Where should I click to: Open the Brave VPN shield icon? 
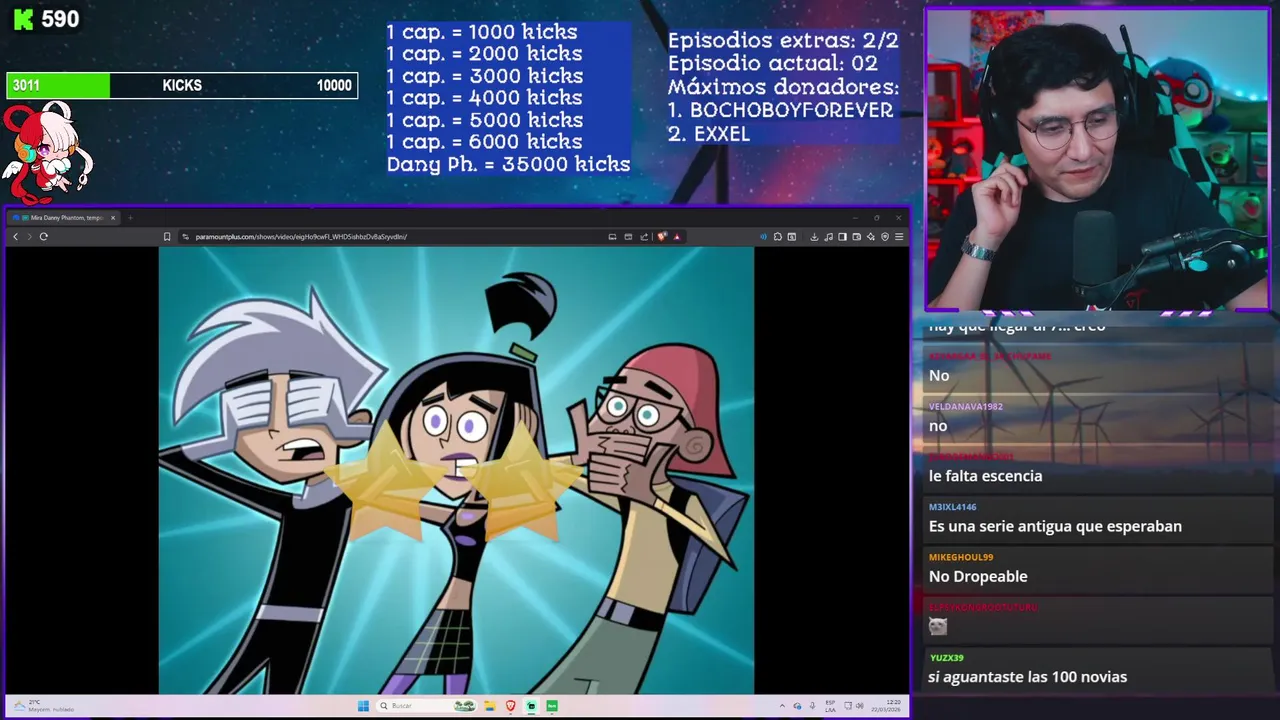(x=885, y=237)
